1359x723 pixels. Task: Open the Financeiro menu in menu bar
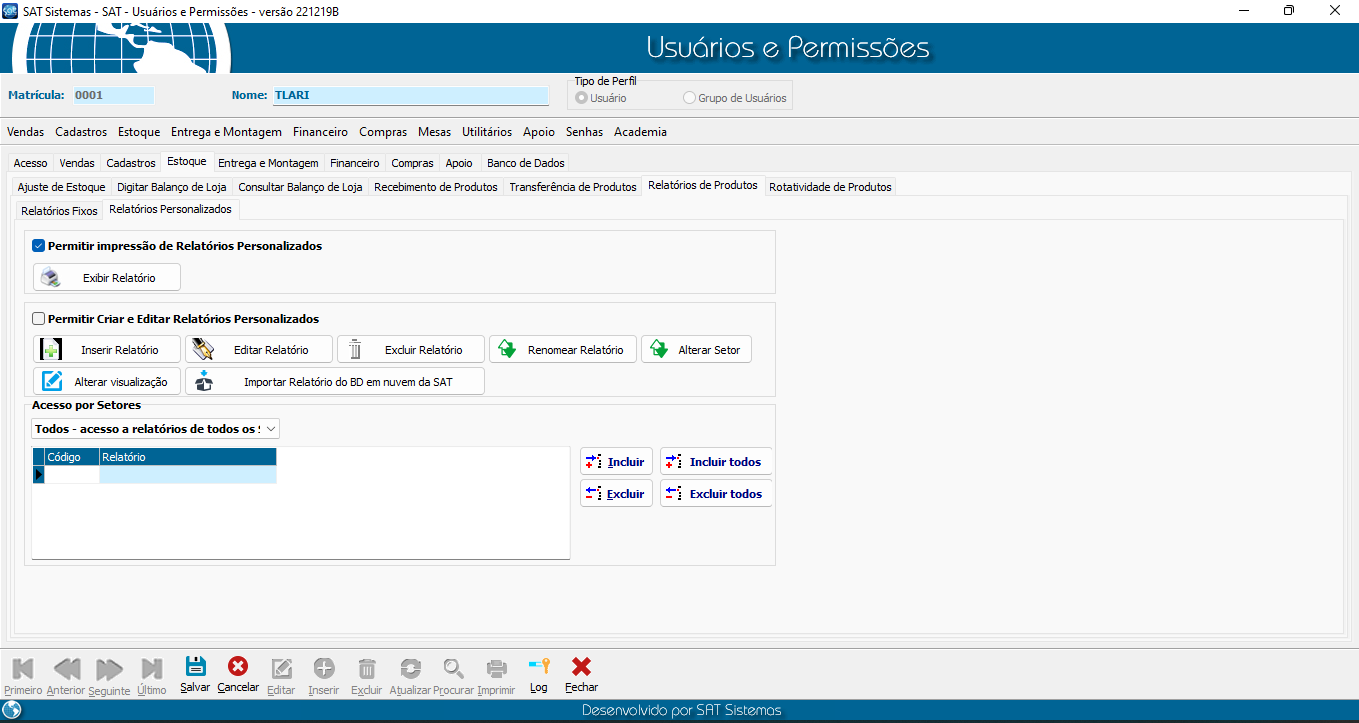(x=320, y=132)
